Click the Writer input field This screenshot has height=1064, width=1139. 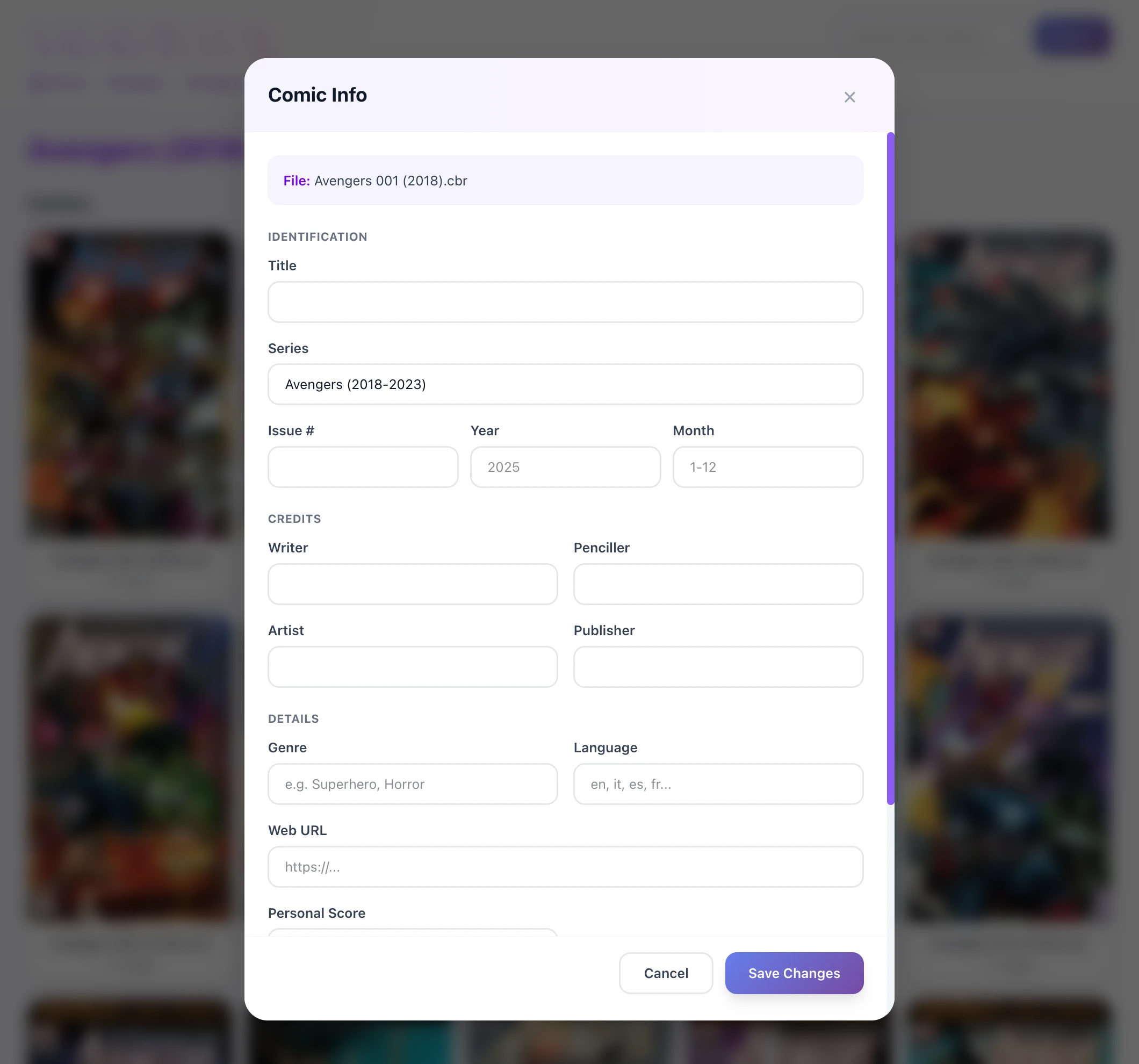(412, 584)
